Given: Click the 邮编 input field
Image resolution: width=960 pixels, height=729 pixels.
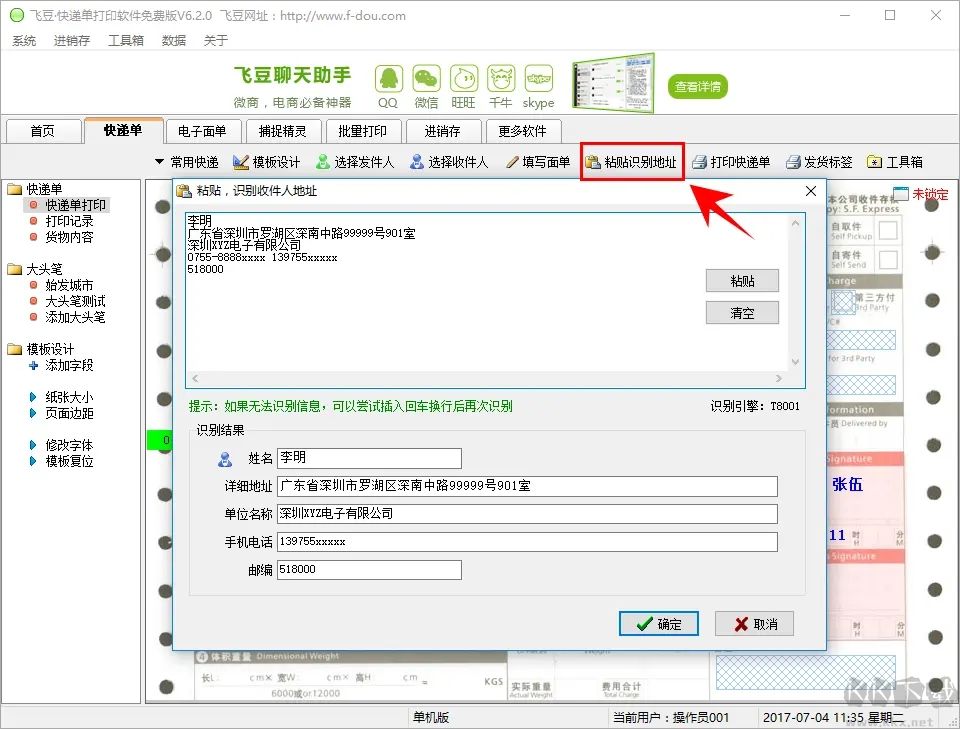Looking at the screenshot, I should coord(369,569).
